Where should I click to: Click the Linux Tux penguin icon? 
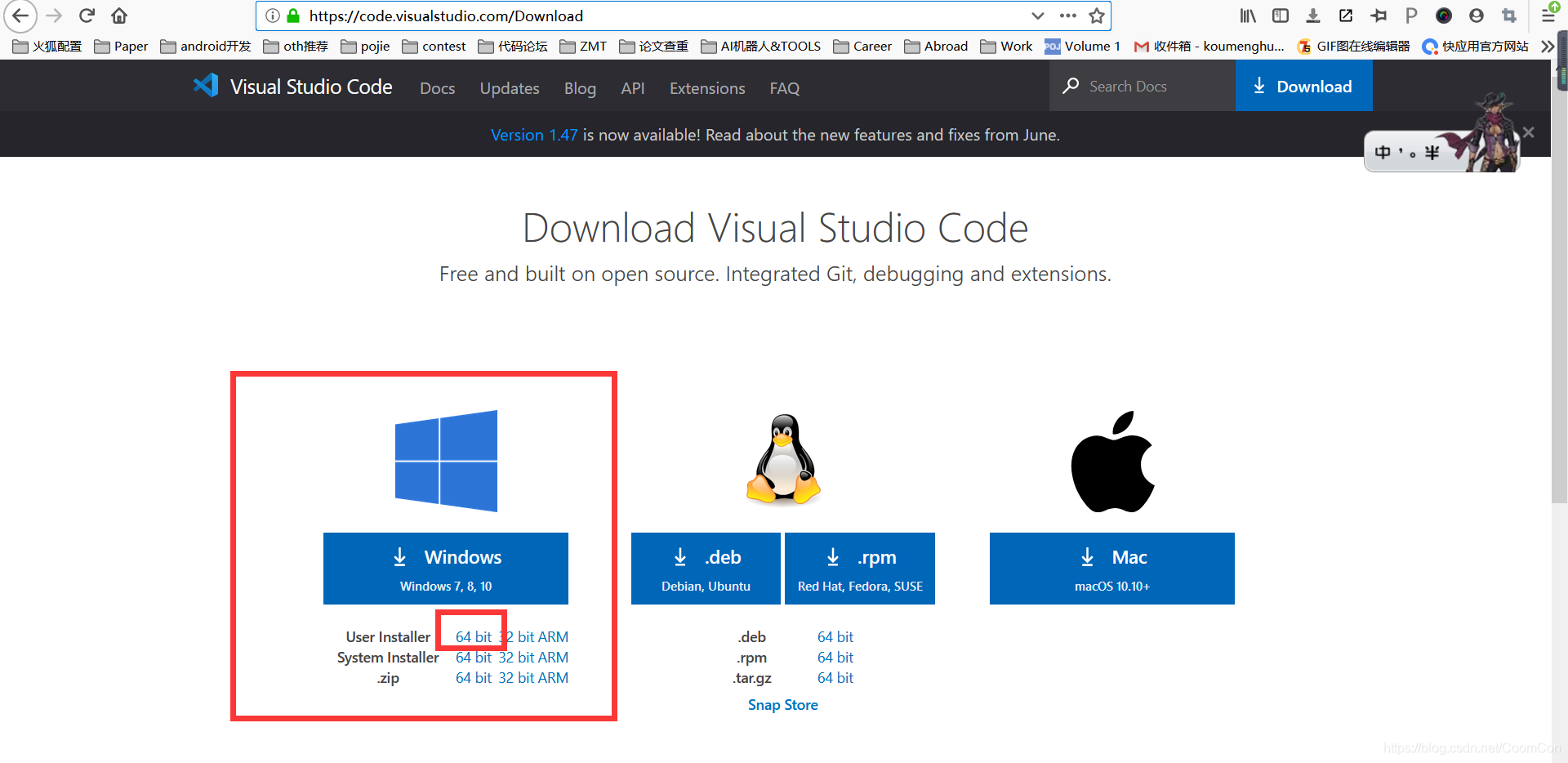tap(783, 459)
